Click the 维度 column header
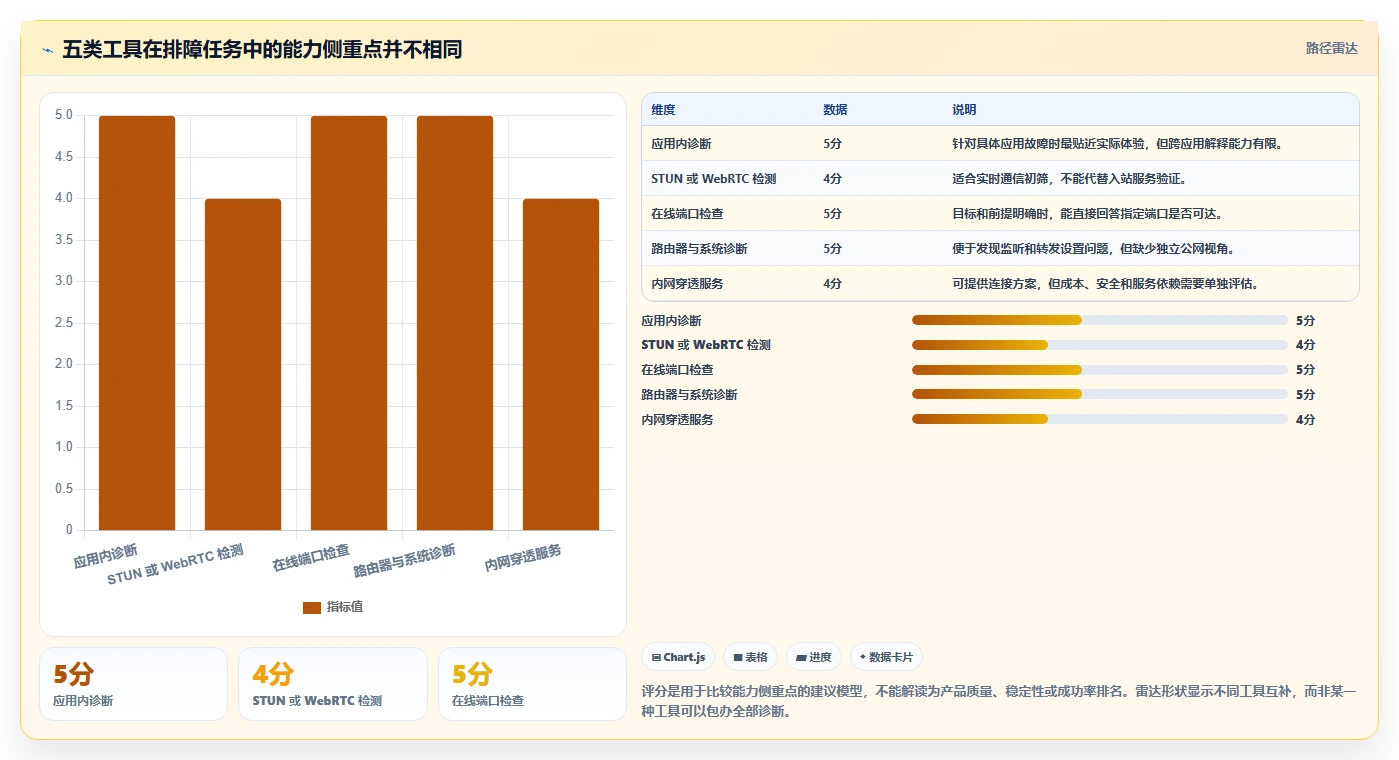Viewport: 1399px width, 760px height. click(663, 110)
